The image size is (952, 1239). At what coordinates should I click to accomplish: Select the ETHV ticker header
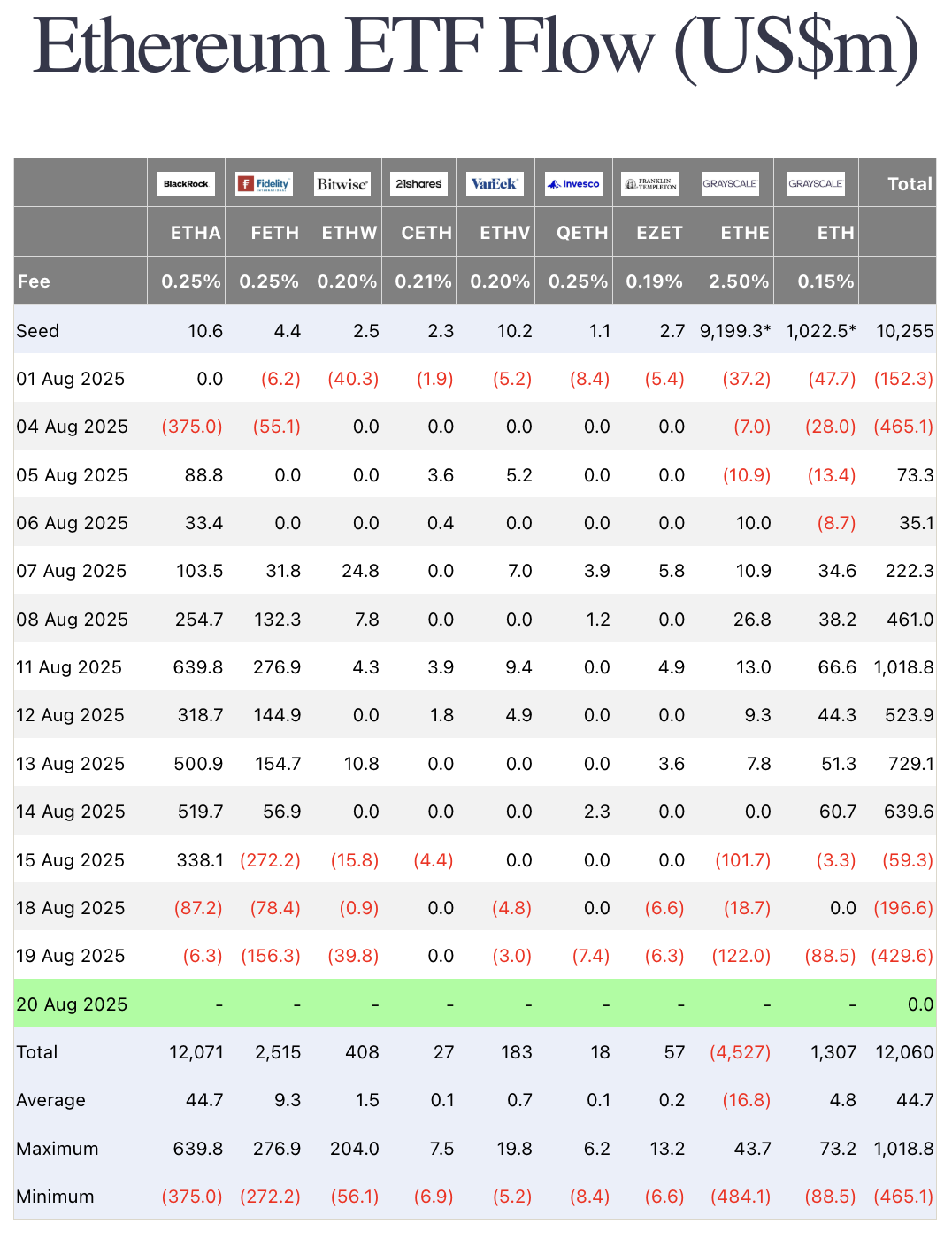pos(505,233)
